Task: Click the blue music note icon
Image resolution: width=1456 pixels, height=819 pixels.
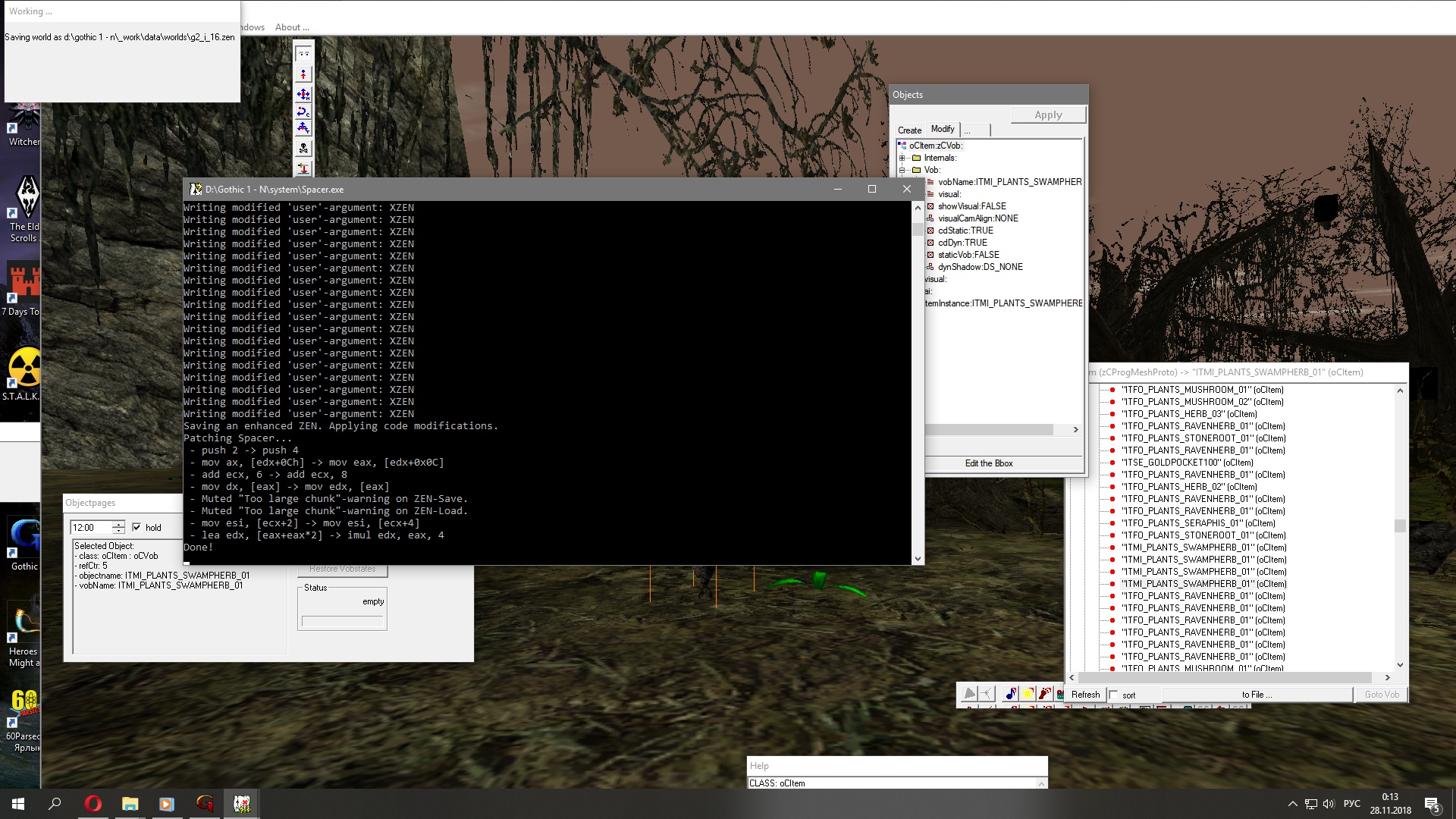Action: [x=1010, y=694]
